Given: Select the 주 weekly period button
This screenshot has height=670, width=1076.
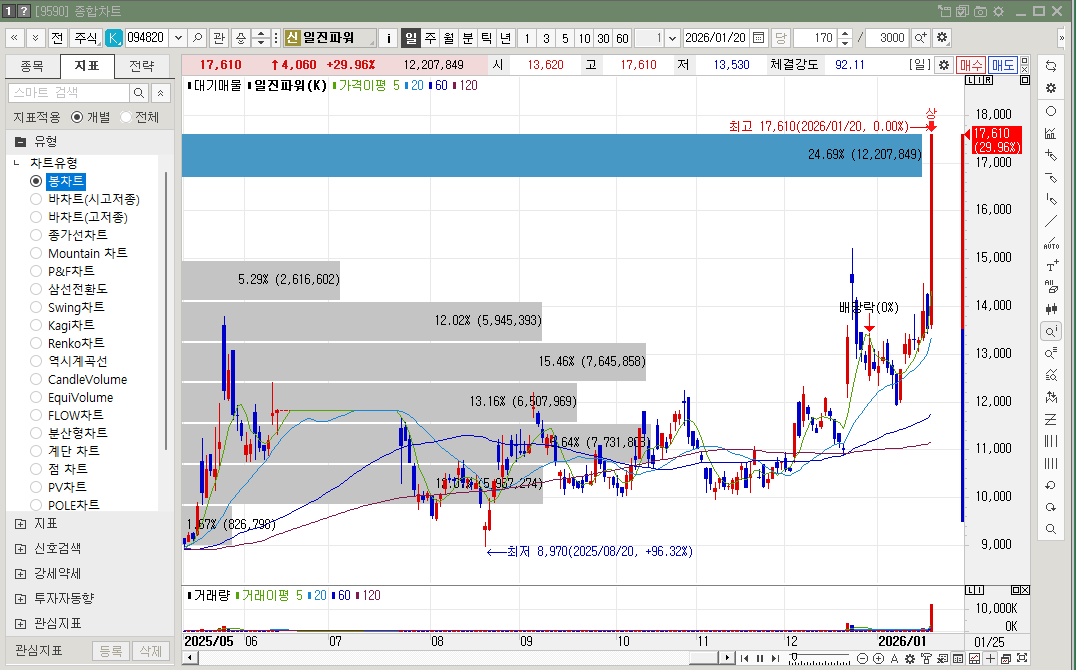Looking at the screenshot, I should (x=430, y=38).
